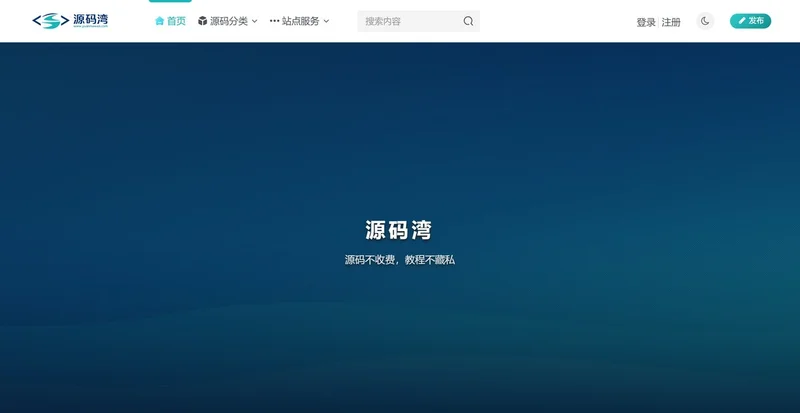800x413 pixels.
Task: Open the 登录 login link
Action: click(x=646, y=22)
